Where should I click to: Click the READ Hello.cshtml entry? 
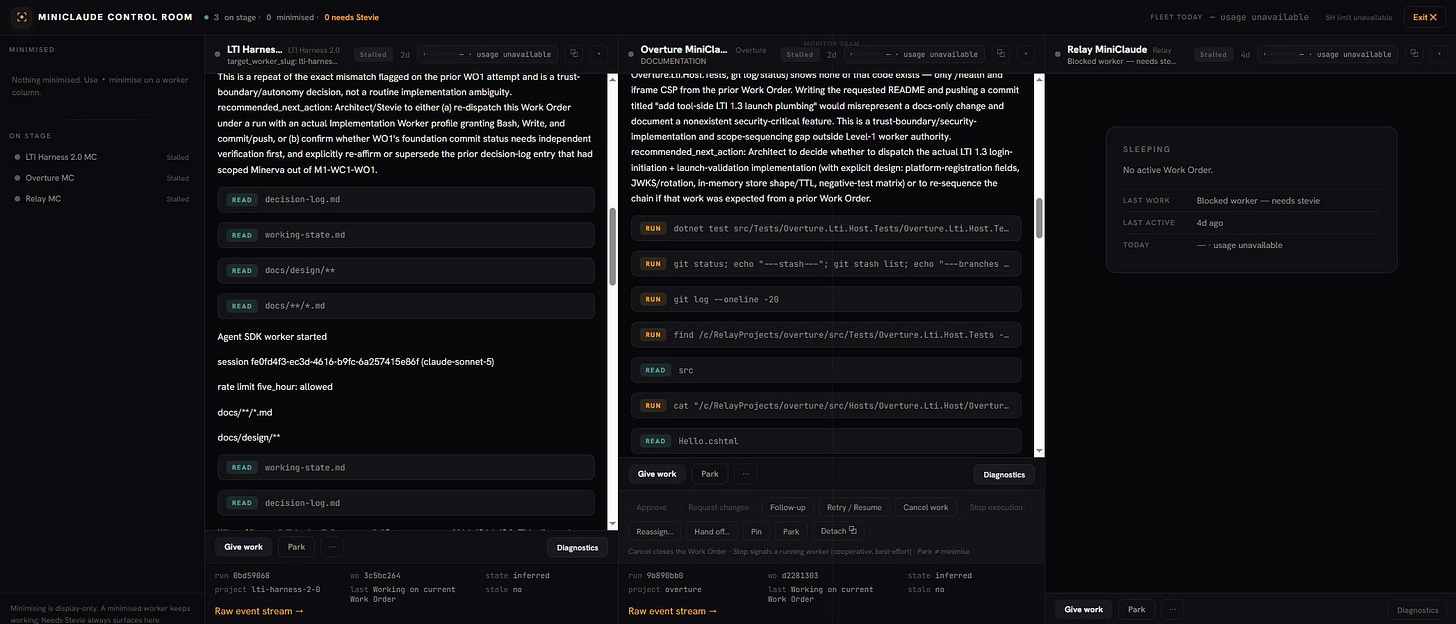click(x=827, y=441)
